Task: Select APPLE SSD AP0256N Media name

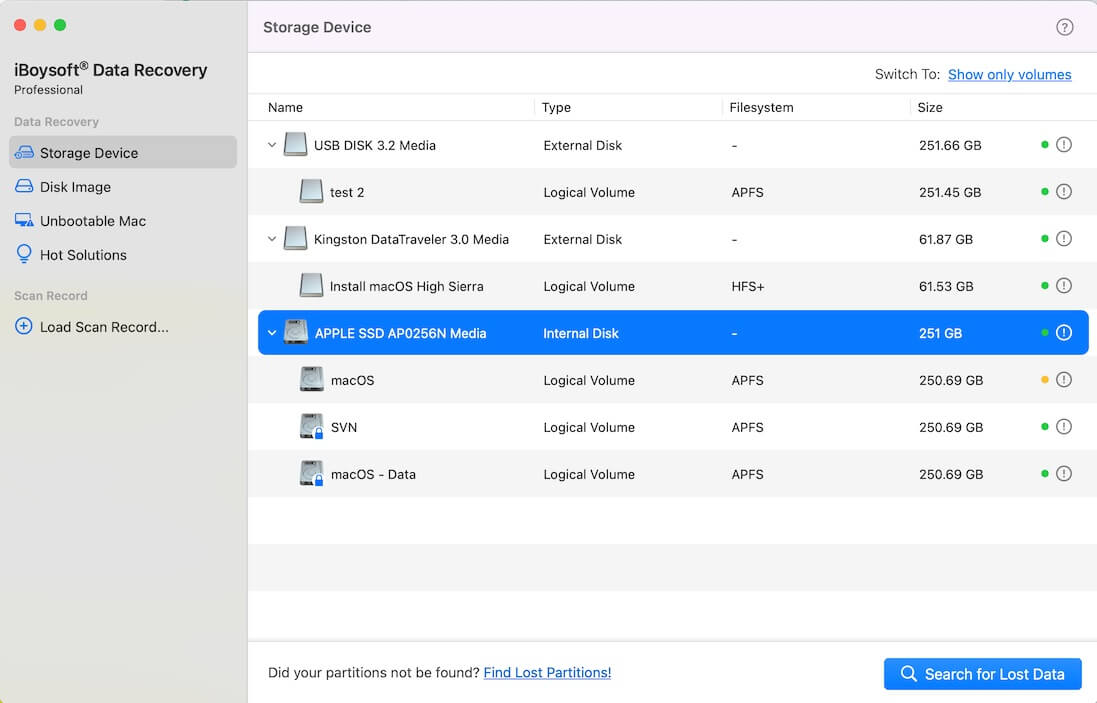Action: tap(401, 334)
